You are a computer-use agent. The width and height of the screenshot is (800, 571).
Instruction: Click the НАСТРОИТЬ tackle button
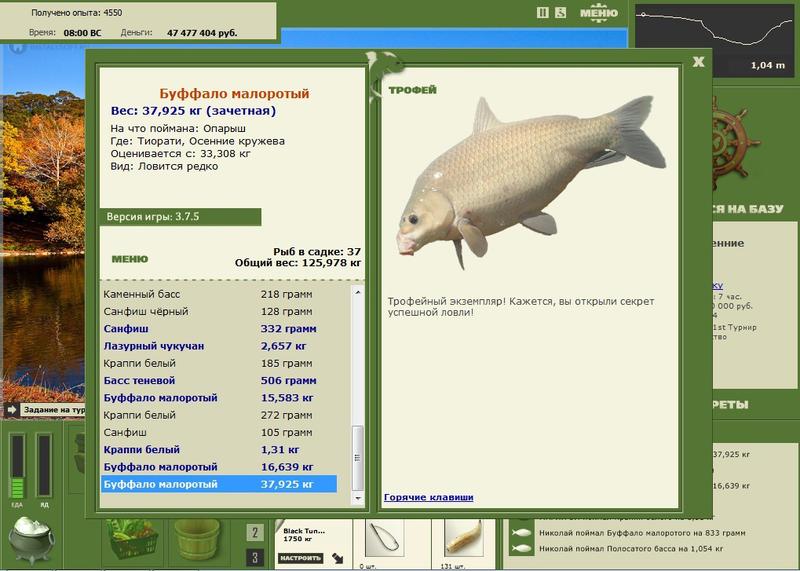pos(301,558)
